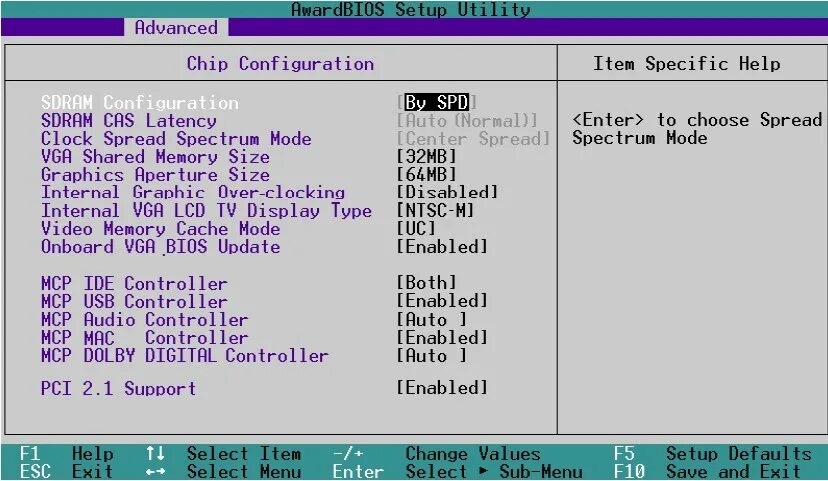The height and width of the screenshot is (481, 828).
Task: Click the Item Specific Help heading
Action: [x=686, y=64]
